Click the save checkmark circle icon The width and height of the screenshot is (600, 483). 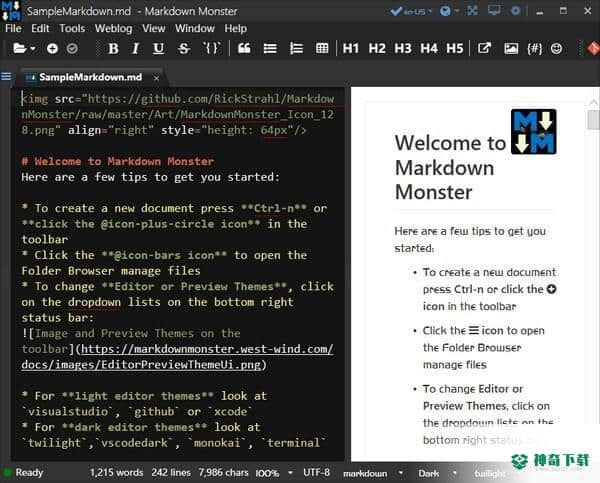coord(72,49)
